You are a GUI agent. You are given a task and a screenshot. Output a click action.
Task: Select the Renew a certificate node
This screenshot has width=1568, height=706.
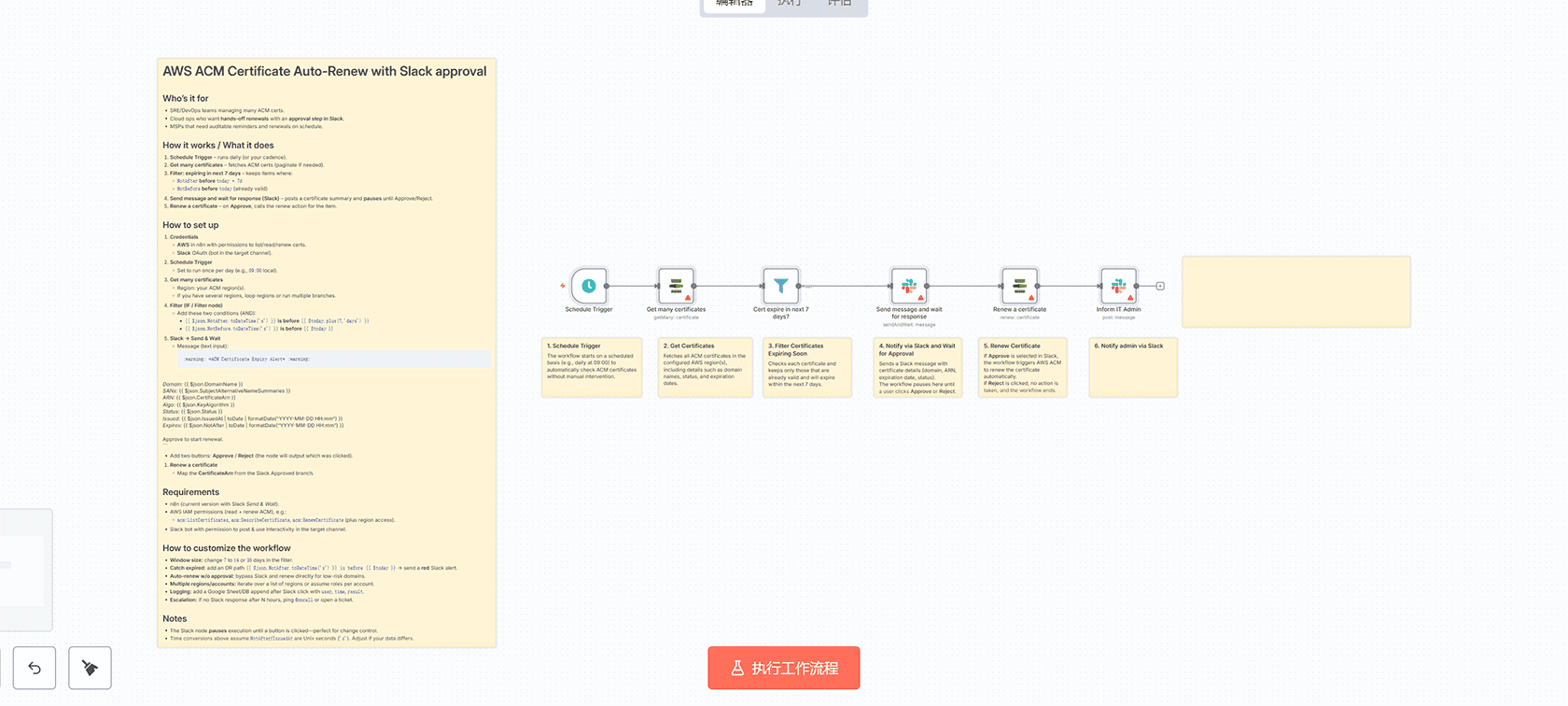1019,286
